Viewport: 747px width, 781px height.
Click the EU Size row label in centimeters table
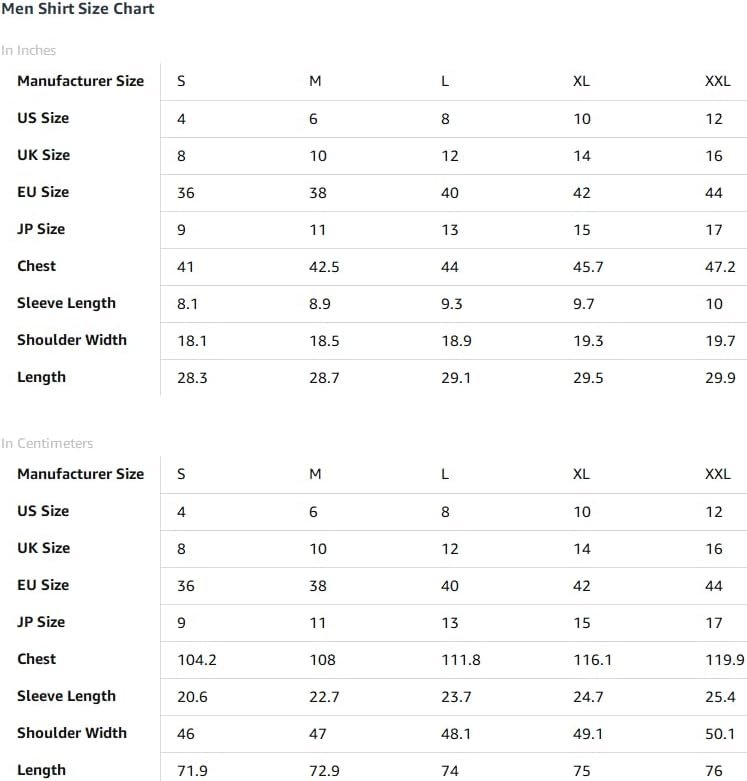[x=43, y=585]
